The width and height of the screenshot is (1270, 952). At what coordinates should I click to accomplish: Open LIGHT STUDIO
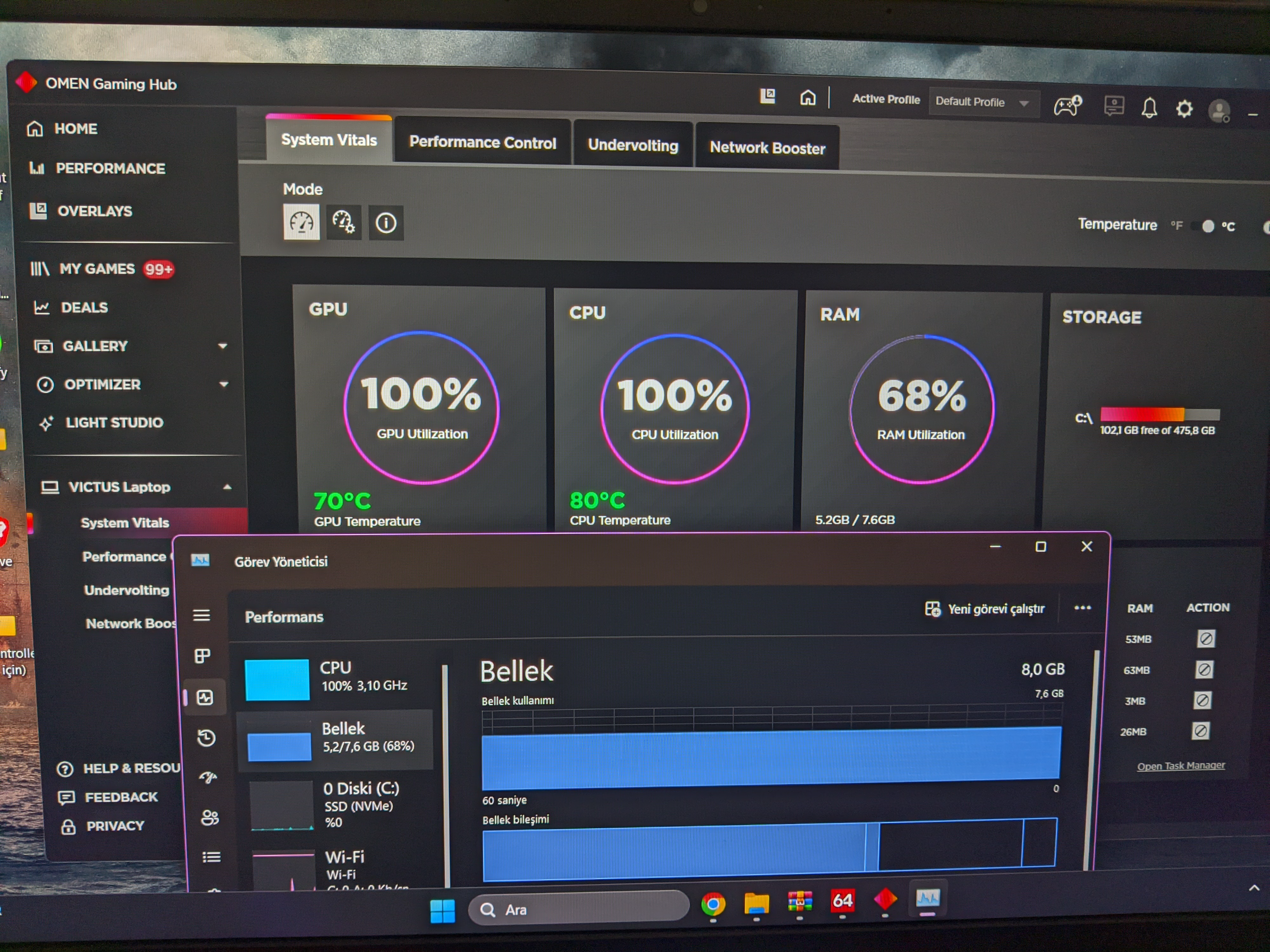(101, 423)
